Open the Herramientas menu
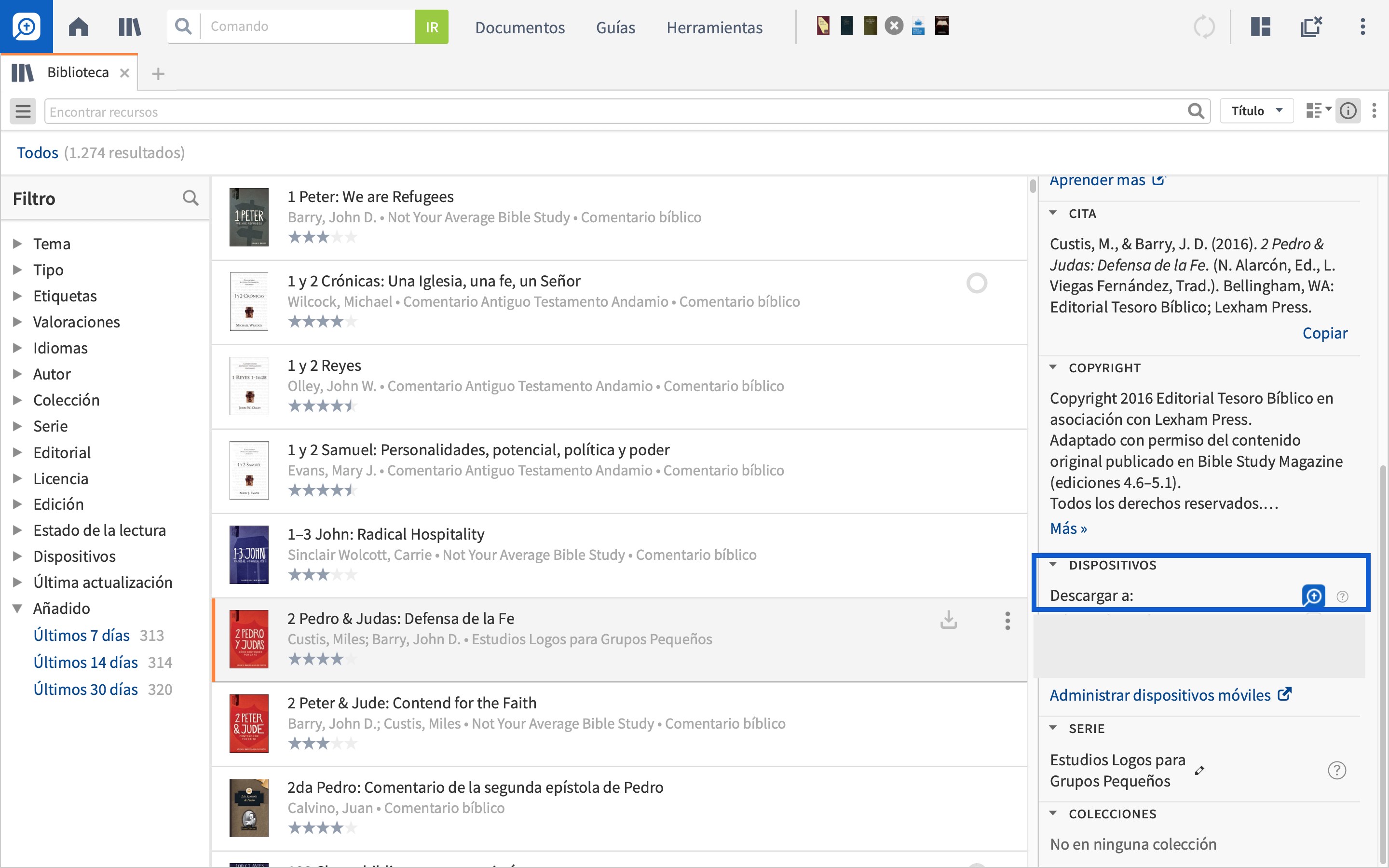The width and height of the screenshot is (1389, 868). [x=714, y=27]
